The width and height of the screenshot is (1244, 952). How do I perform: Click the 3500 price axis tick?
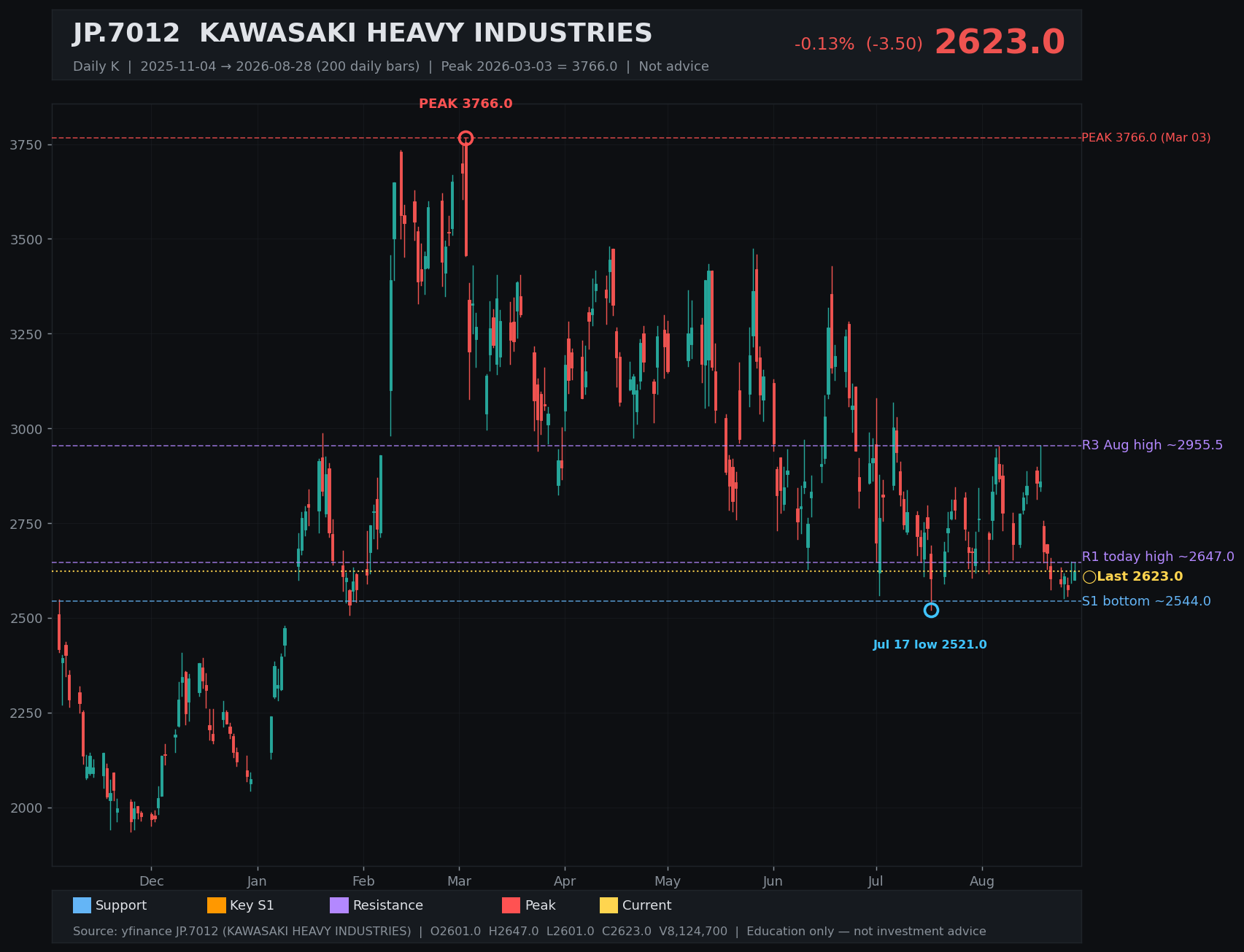tap(26, 240)
